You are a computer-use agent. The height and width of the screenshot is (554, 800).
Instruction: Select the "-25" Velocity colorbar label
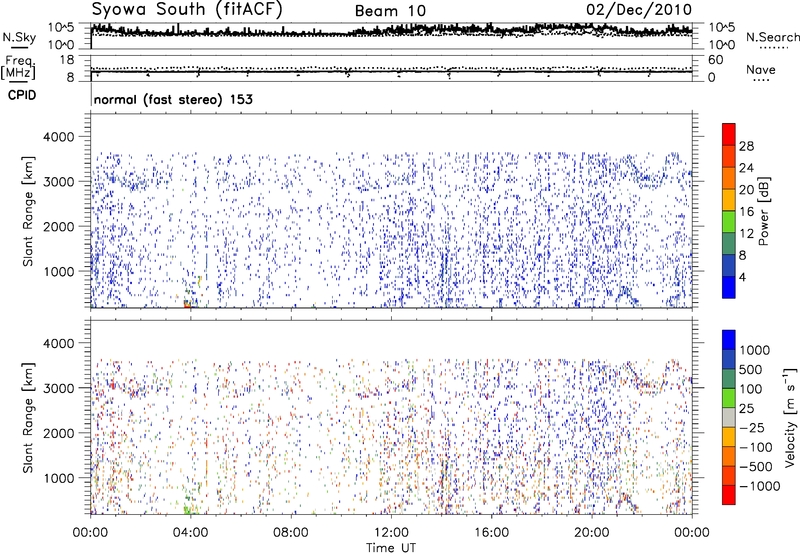[x=752, y=427]
